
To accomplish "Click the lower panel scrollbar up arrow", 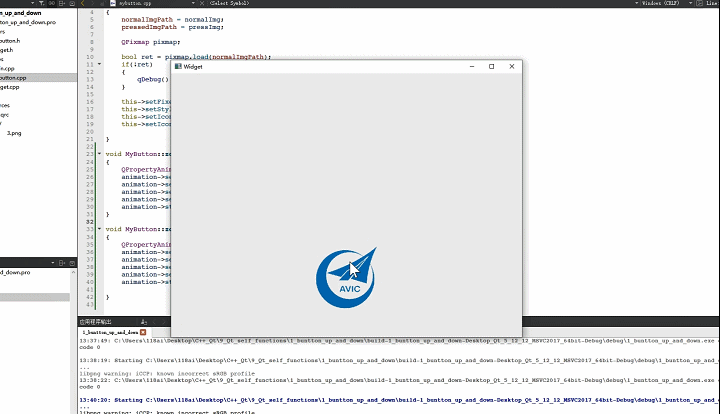I will 73,272.
